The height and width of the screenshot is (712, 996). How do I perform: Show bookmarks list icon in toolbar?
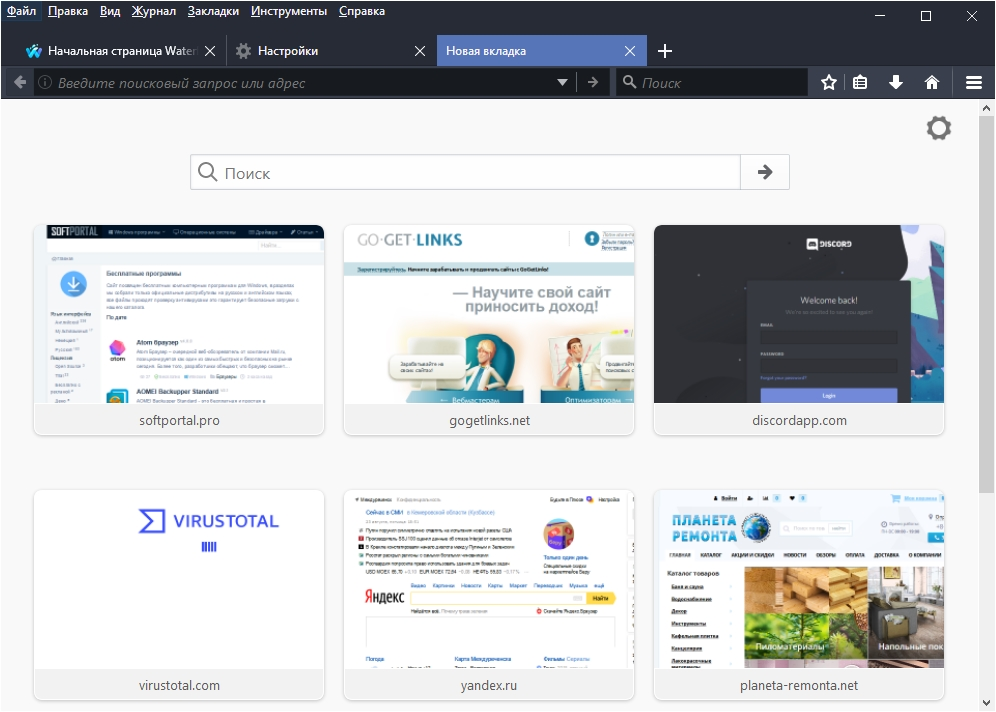coord(860,83)
